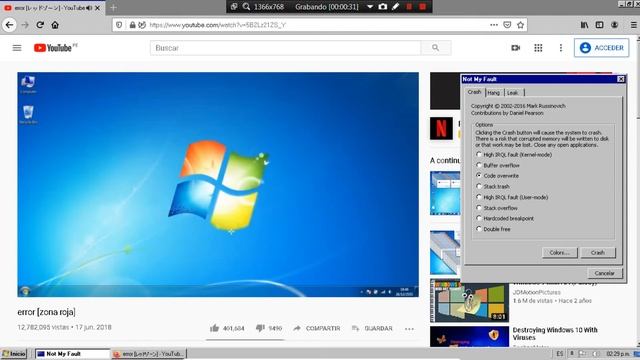Screen dimensions: 640x360
Task: Switch to Hang tab in Not My Fault
Action: [x=493, y=93]
